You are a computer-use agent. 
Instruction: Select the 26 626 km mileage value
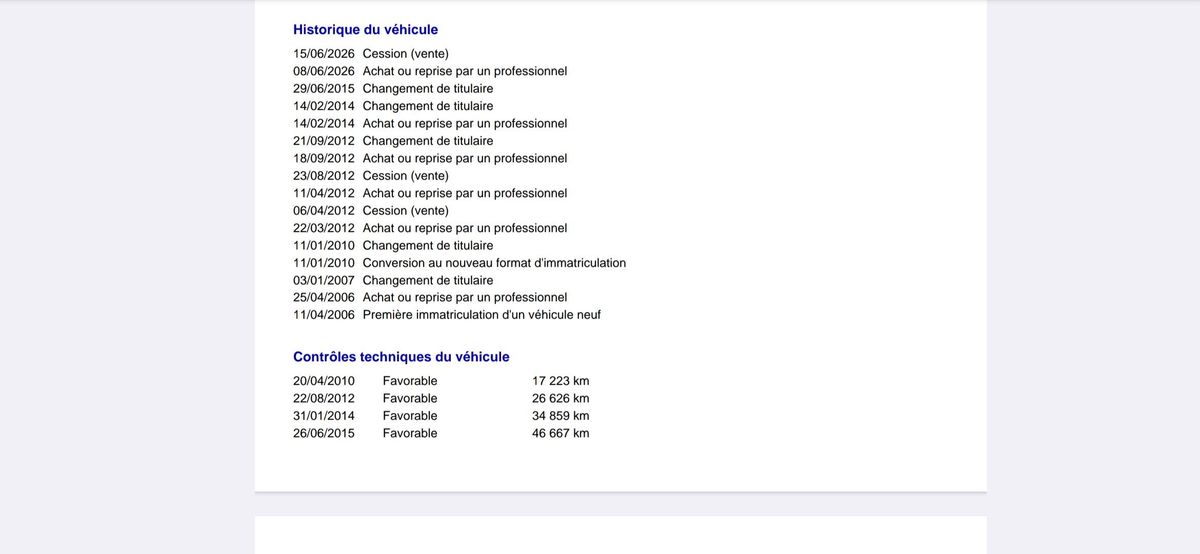click(561, 398)
